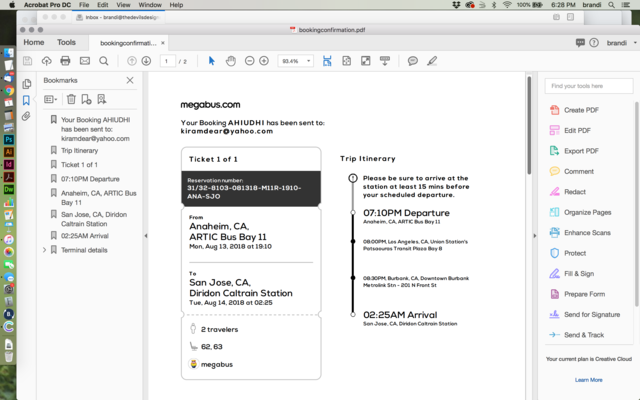Open the File menu
The image size is (640, 400).
[84, 5]
